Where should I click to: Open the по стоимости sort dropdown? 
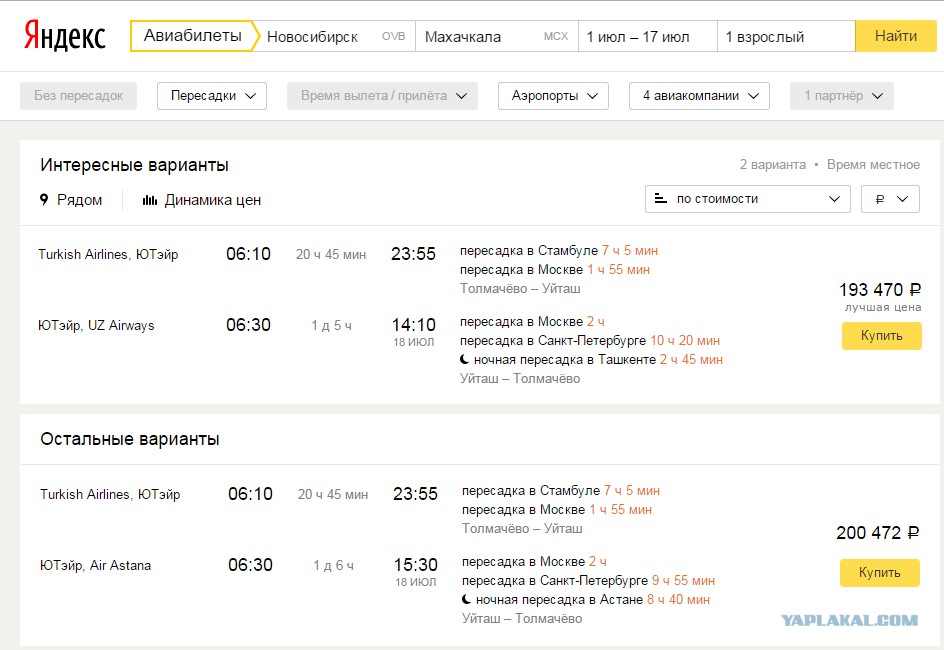click(x=748, y=199)
